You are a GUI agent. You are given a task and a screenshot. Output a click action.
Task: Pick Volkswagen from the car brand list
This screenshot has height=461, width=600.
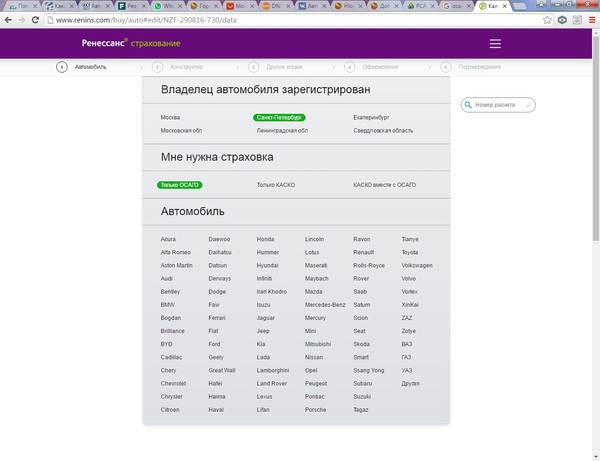point(417,265)
